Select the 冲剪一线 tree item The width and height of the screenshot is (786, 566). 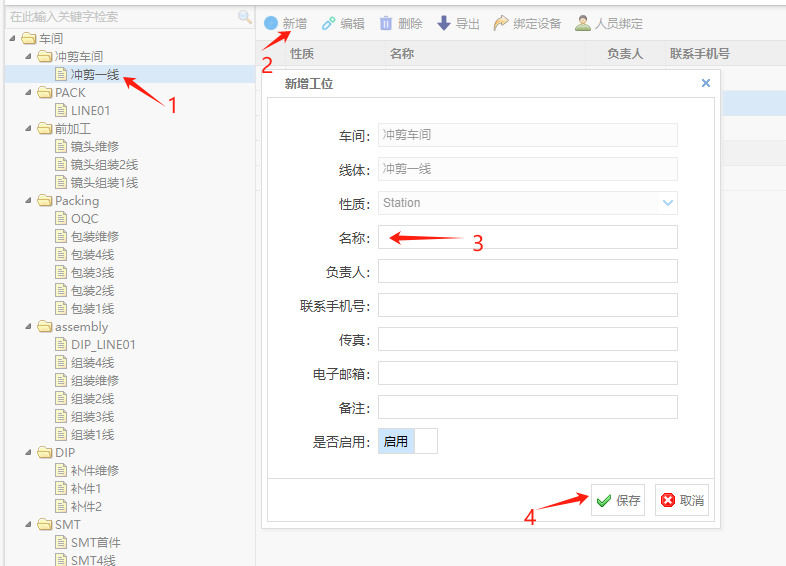tap(94, 75)
